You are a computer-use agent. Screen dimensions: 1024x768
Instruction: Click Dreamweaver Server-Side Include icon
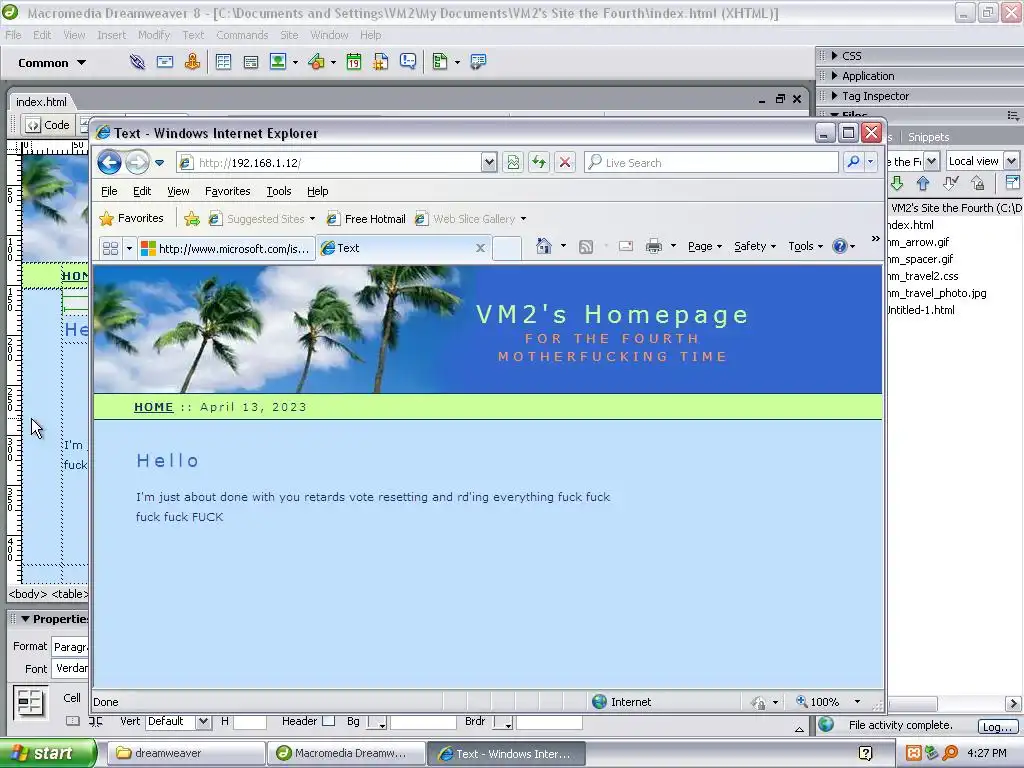pyautogui.click(x=381, y=62)
